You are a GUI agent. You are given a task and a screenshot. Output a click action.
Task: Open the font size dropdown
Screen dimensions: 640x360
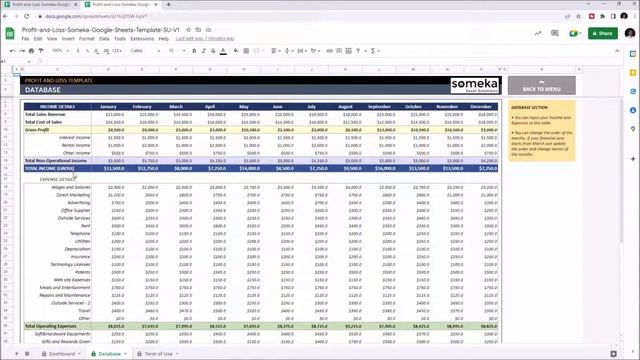point(176,51)
